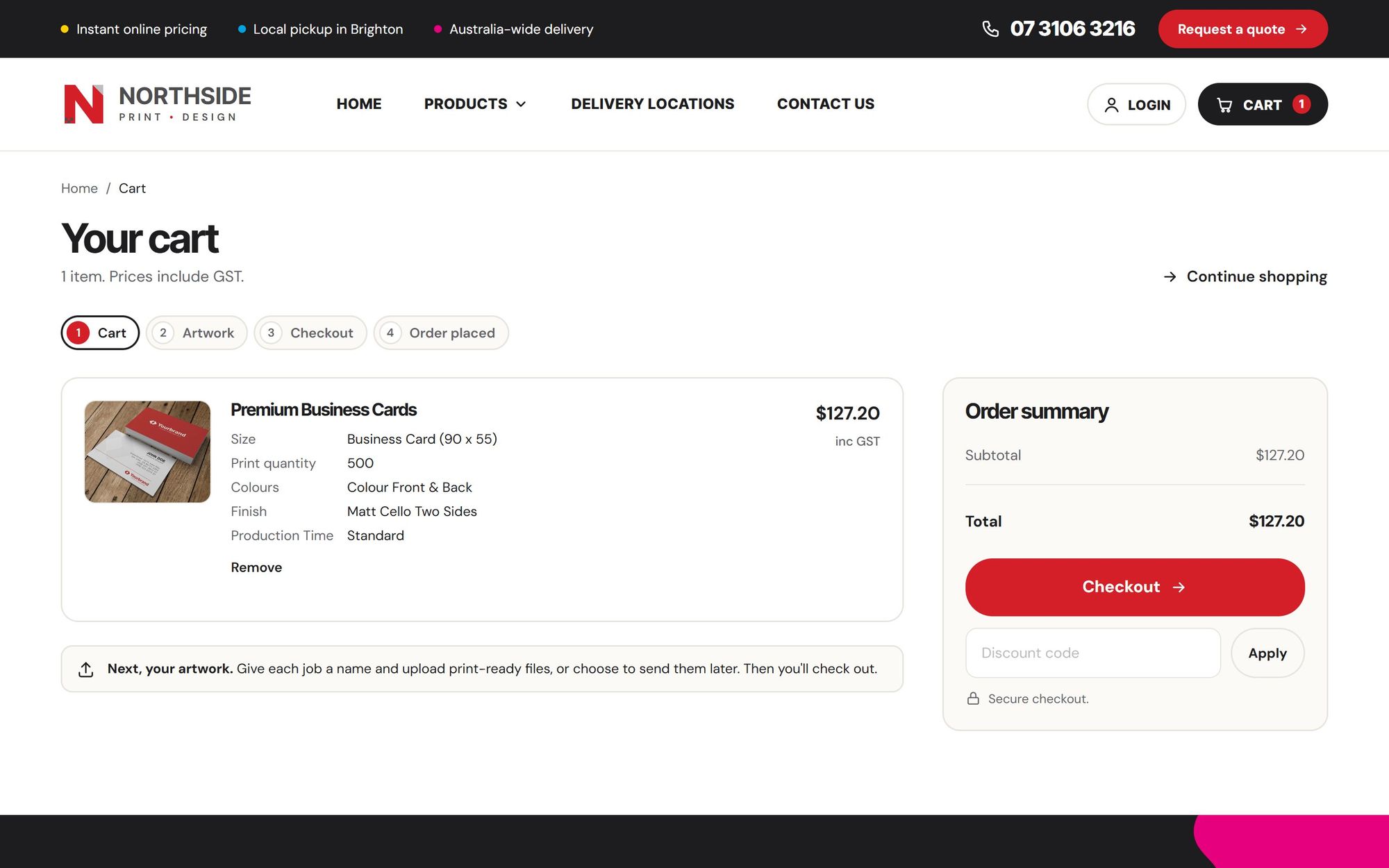1389x868 pixels.
Task: Click the Discount code input field
Action: 1092,653
